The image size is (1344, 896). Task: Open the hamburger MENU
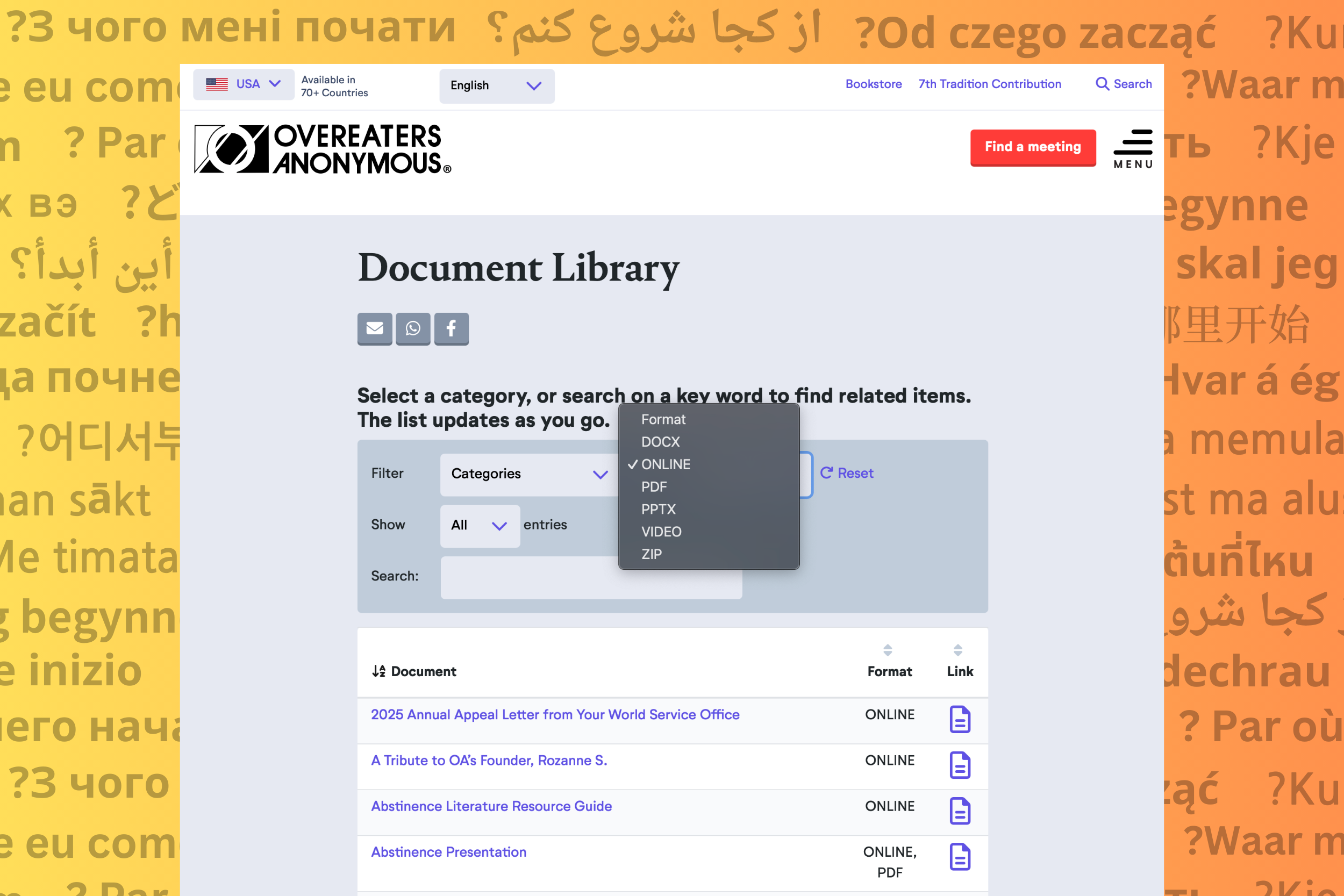coord(1133,147)
